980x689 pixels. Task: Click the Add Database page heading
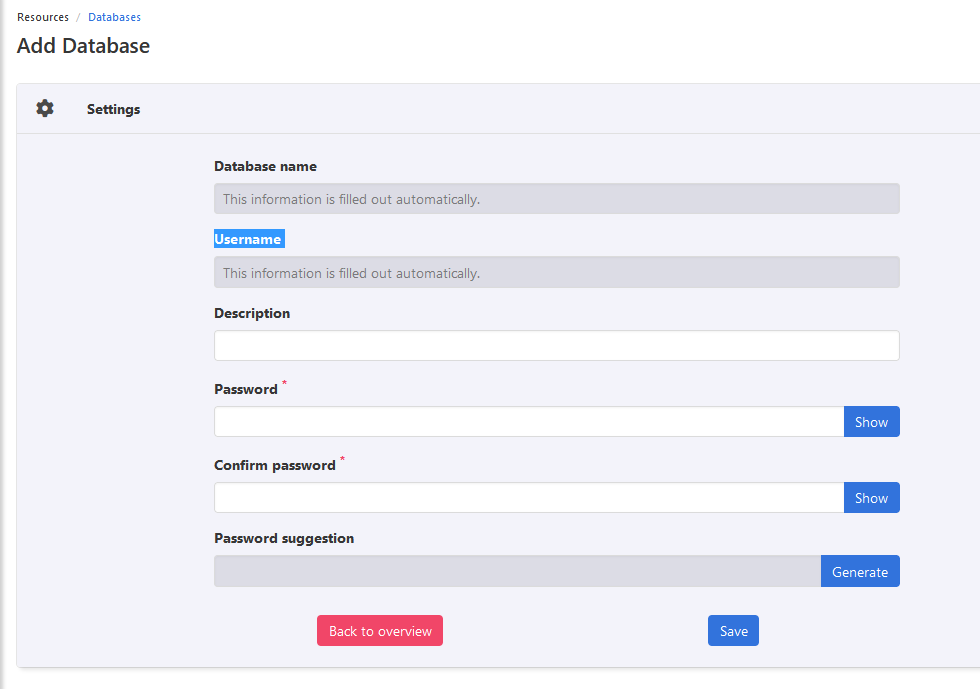[83, 46]
